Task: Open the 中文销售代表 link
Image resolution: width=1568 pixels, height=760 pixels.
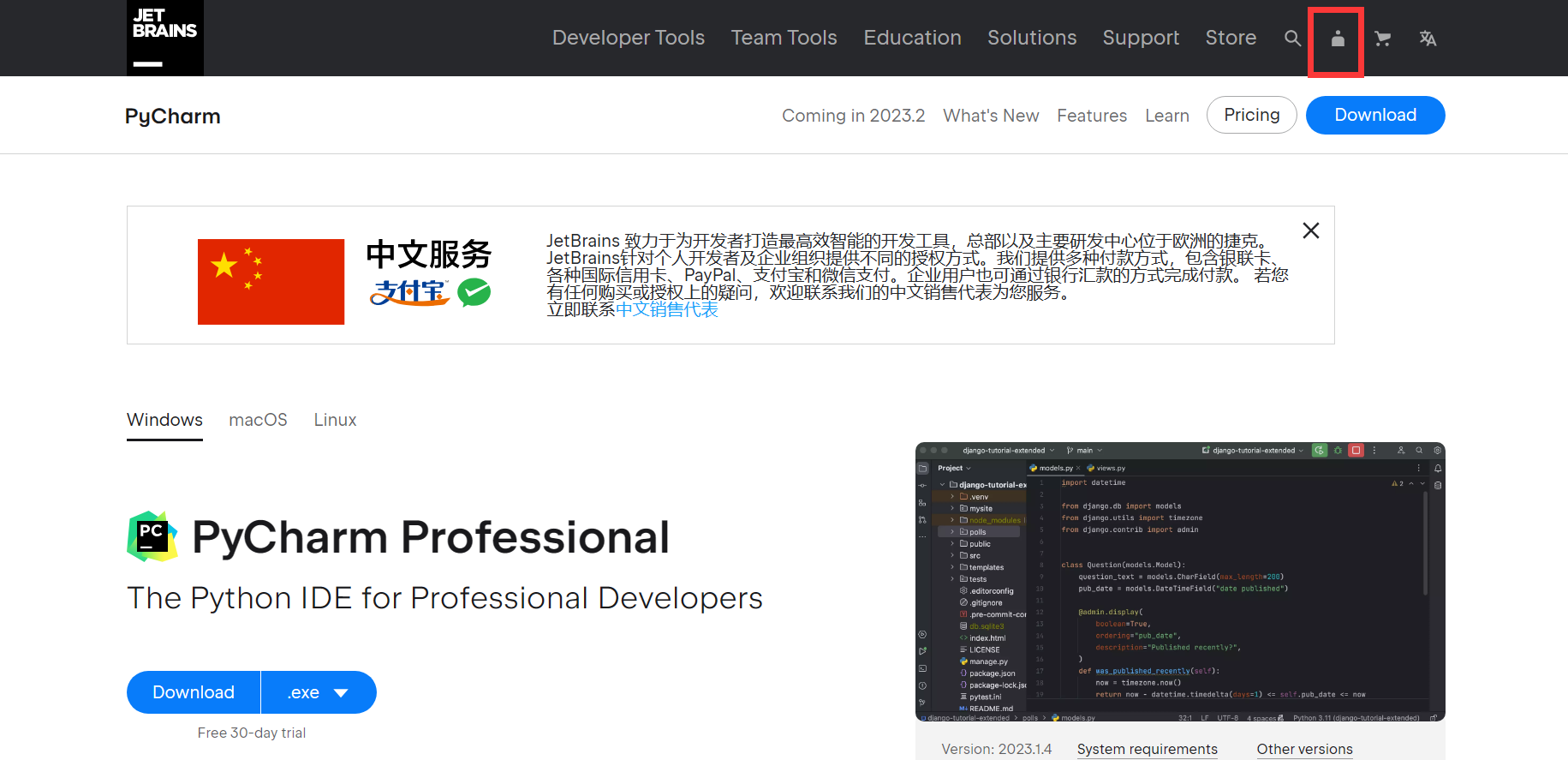Action: pyautogui.click(x=667, y=309)
